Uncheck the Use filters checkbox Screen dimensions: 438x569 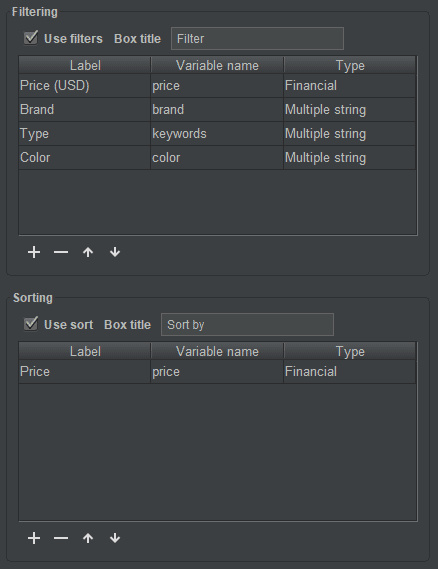(31, 38)
